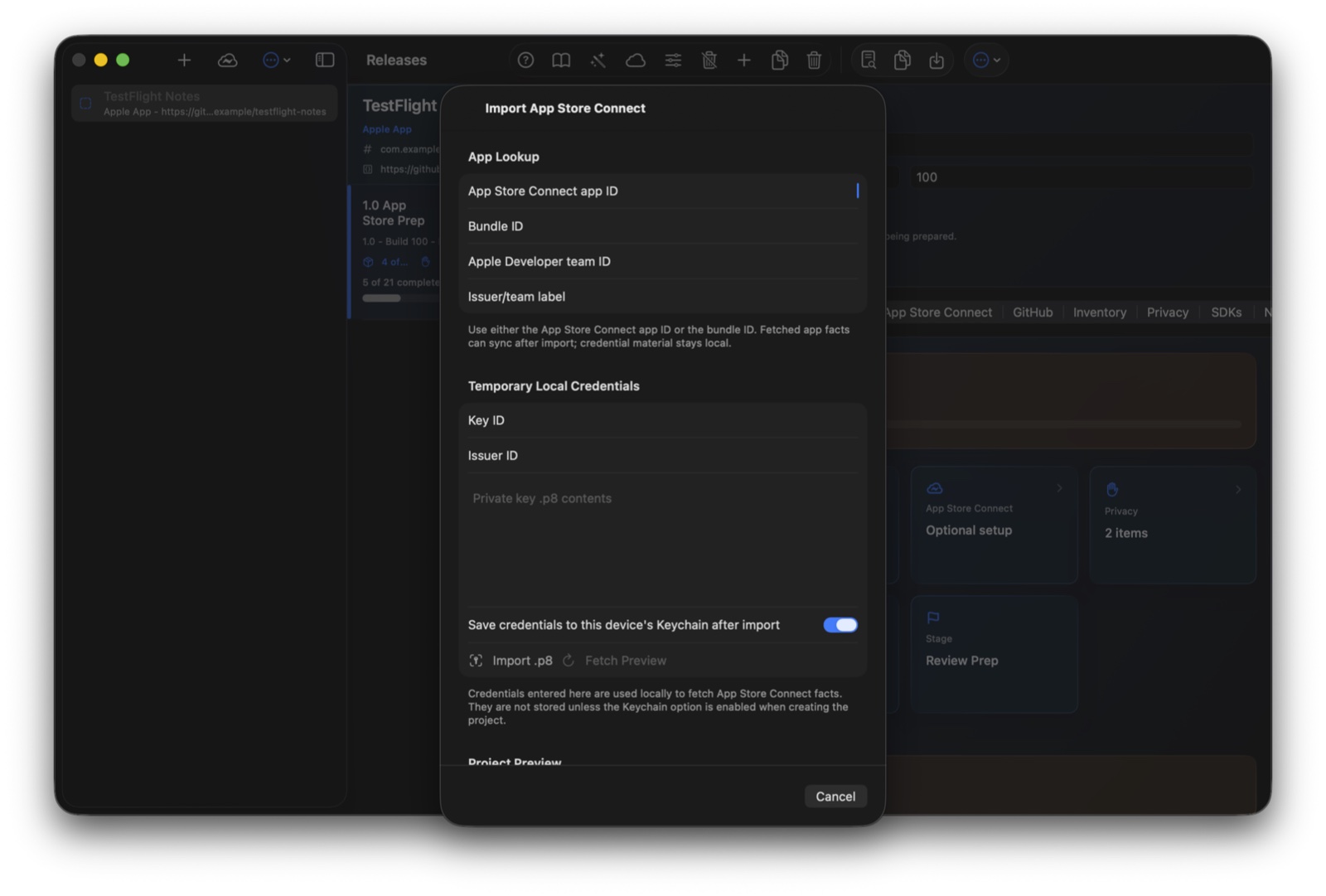Click the download export tray icon
Image resolution: width=1326 pixels, height=896 pixels.
[x=936, y=60]
